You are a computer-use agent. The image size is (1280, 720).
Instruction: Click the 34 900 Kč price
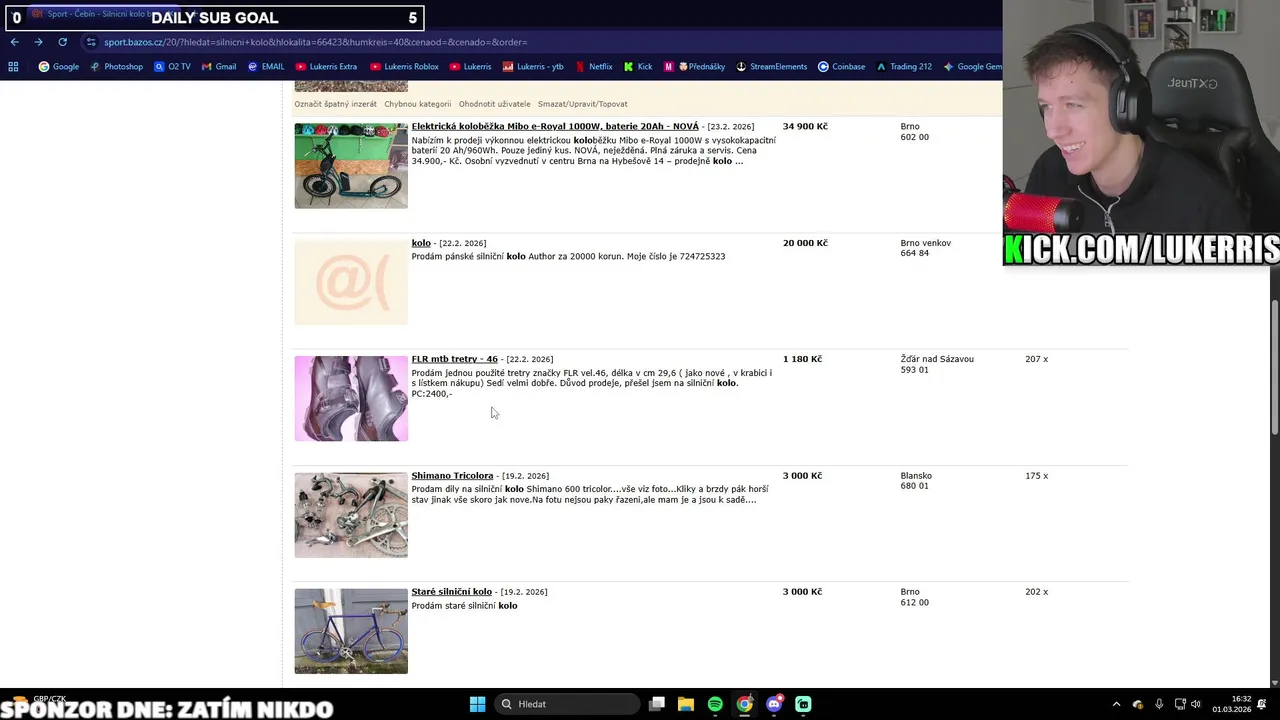point(805,127)
